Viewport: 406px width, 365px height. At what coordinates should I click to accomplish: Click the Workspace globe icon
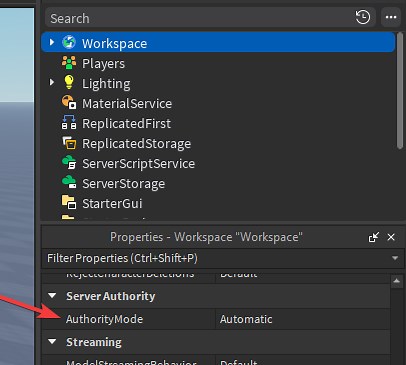point(69,42)
